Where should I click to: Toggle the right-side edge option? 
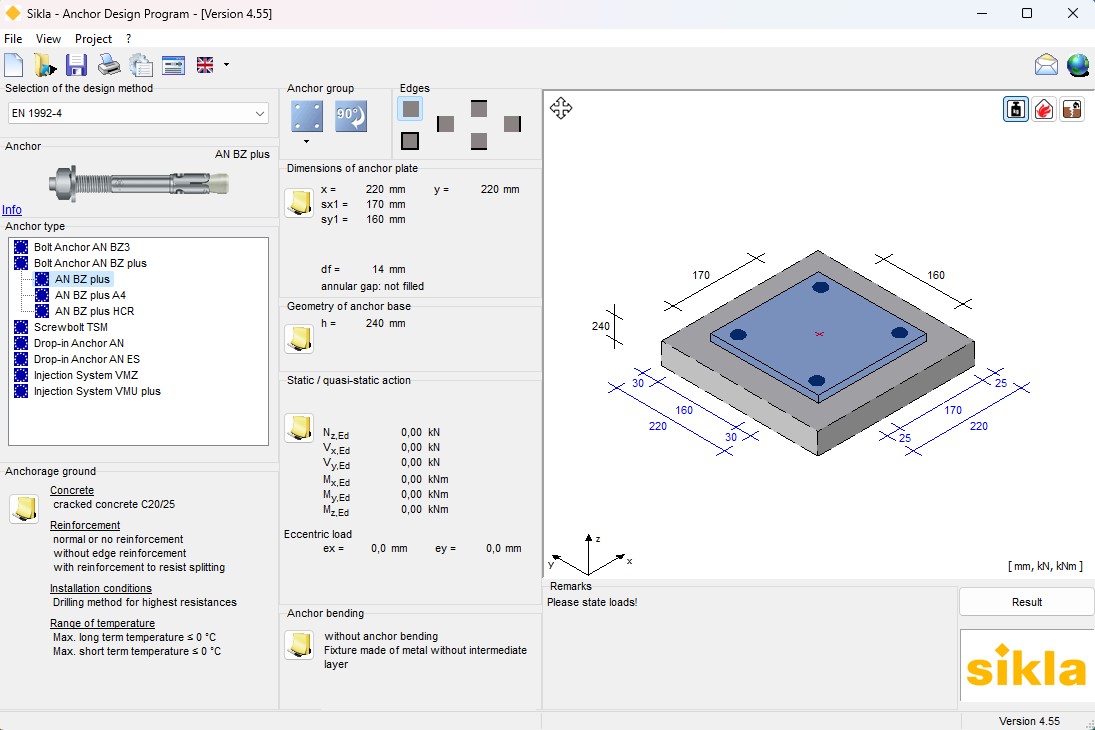click(513, 124)
